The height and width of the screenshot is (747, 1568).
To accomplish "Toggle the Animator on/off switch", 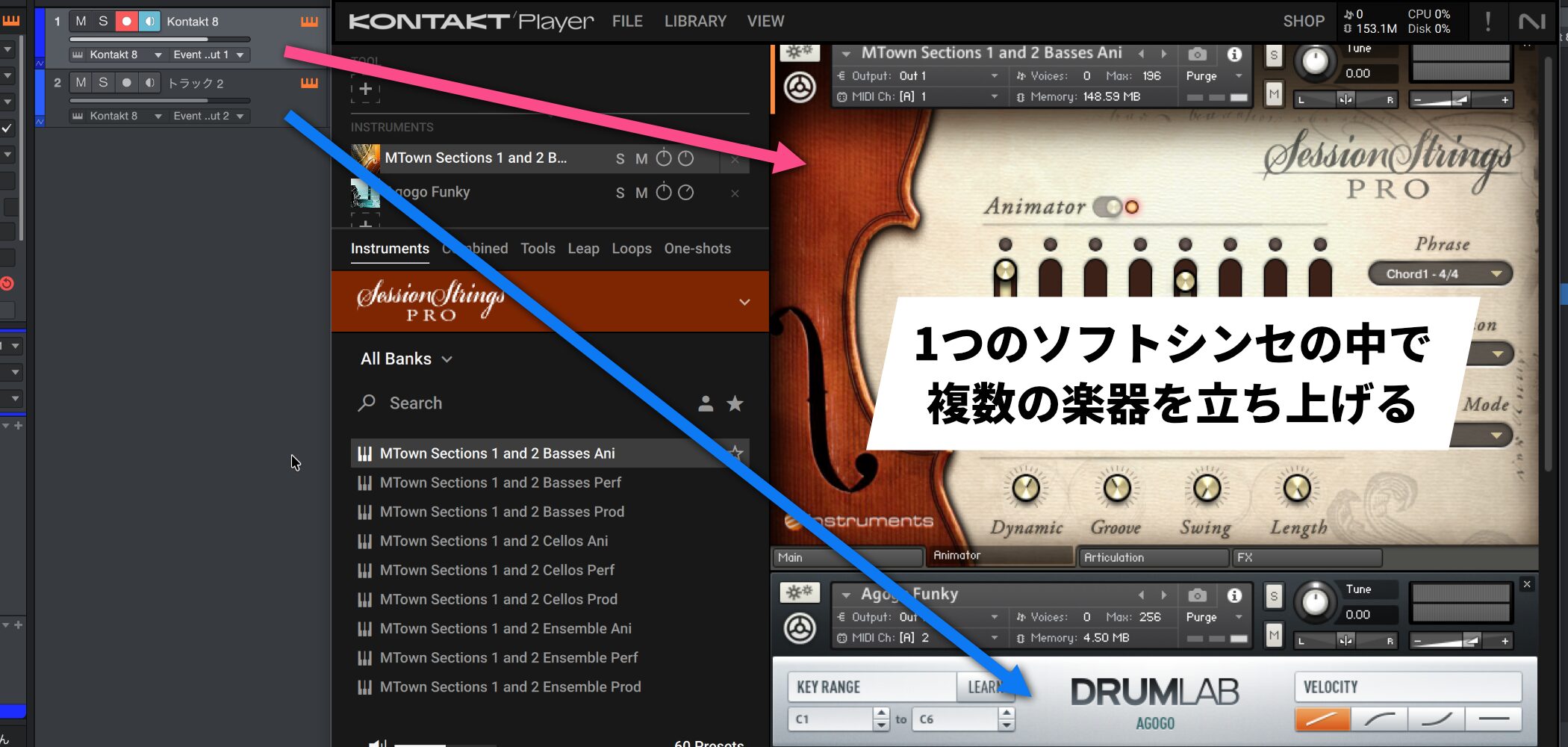I will click(x=1108, y=207).
